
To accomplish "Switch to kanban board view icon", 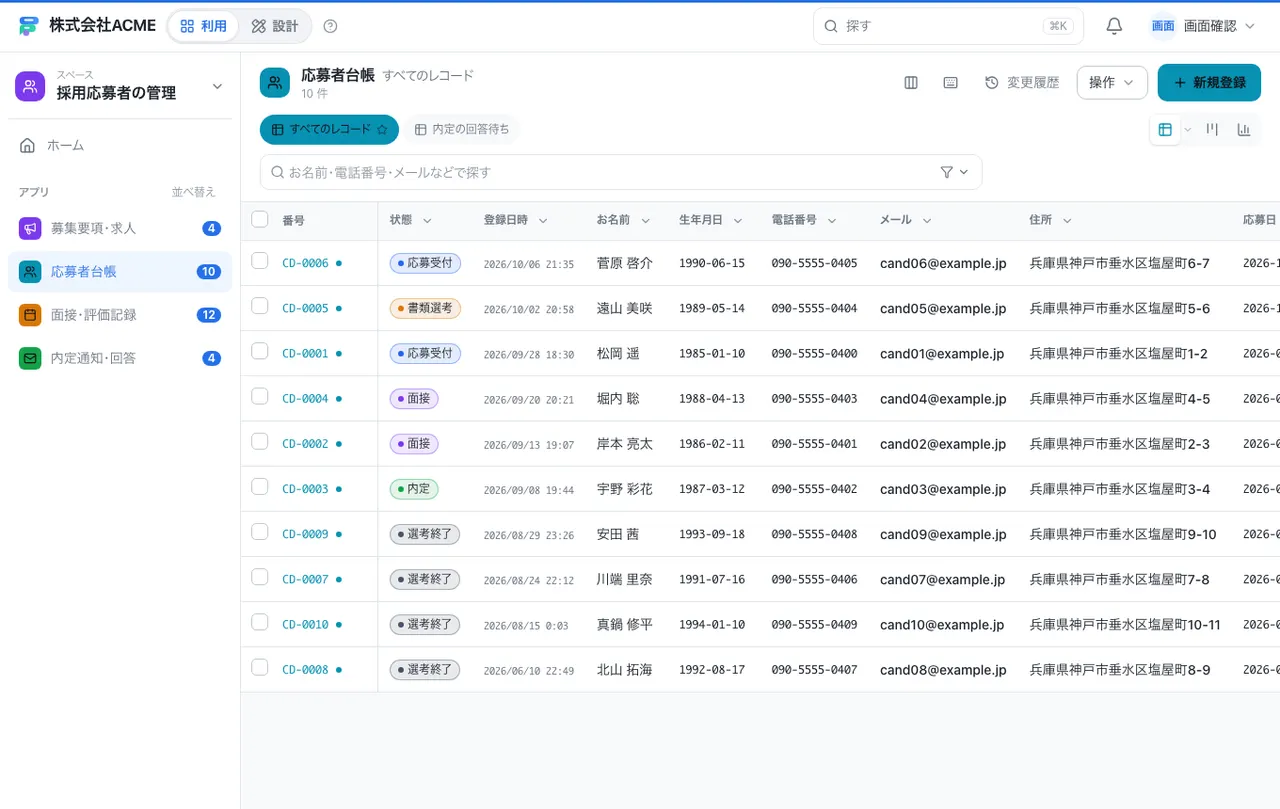I will (x=1212, y=129).
